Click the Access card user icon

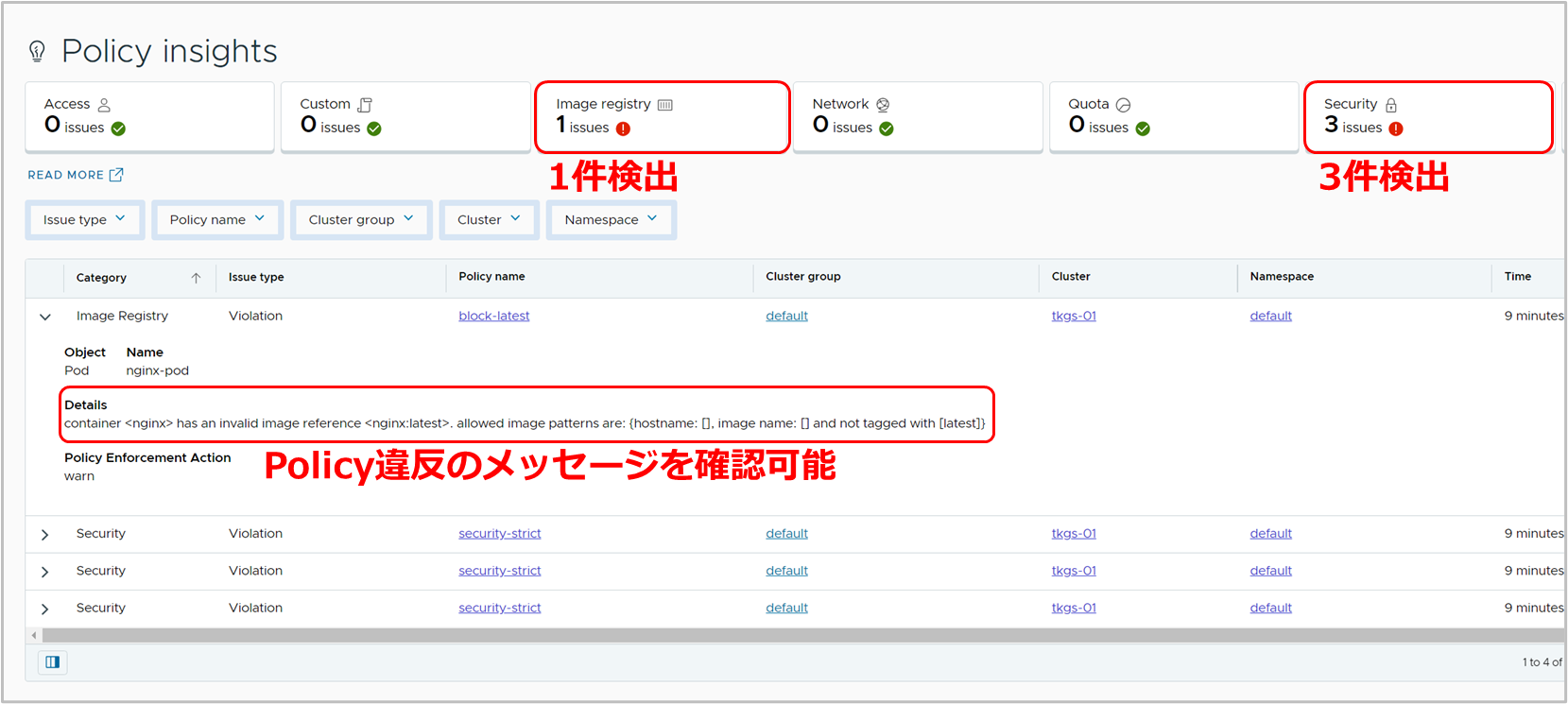[104, 105]
